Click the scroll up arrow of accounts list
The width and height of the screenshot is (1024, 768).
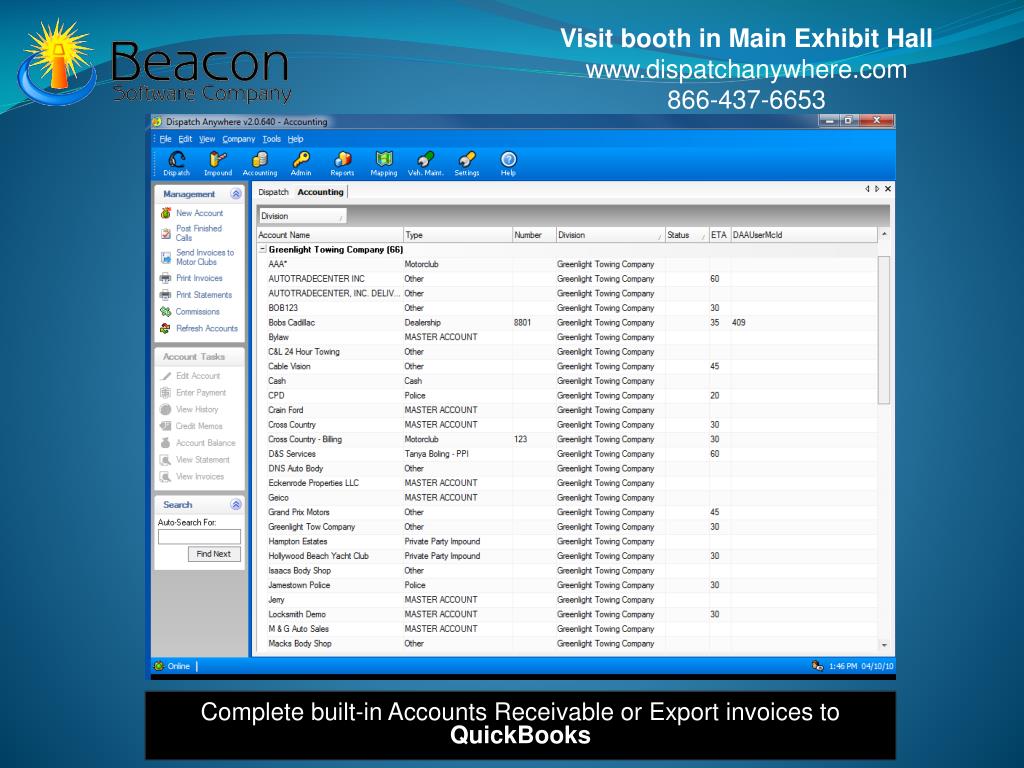point(884,234)
